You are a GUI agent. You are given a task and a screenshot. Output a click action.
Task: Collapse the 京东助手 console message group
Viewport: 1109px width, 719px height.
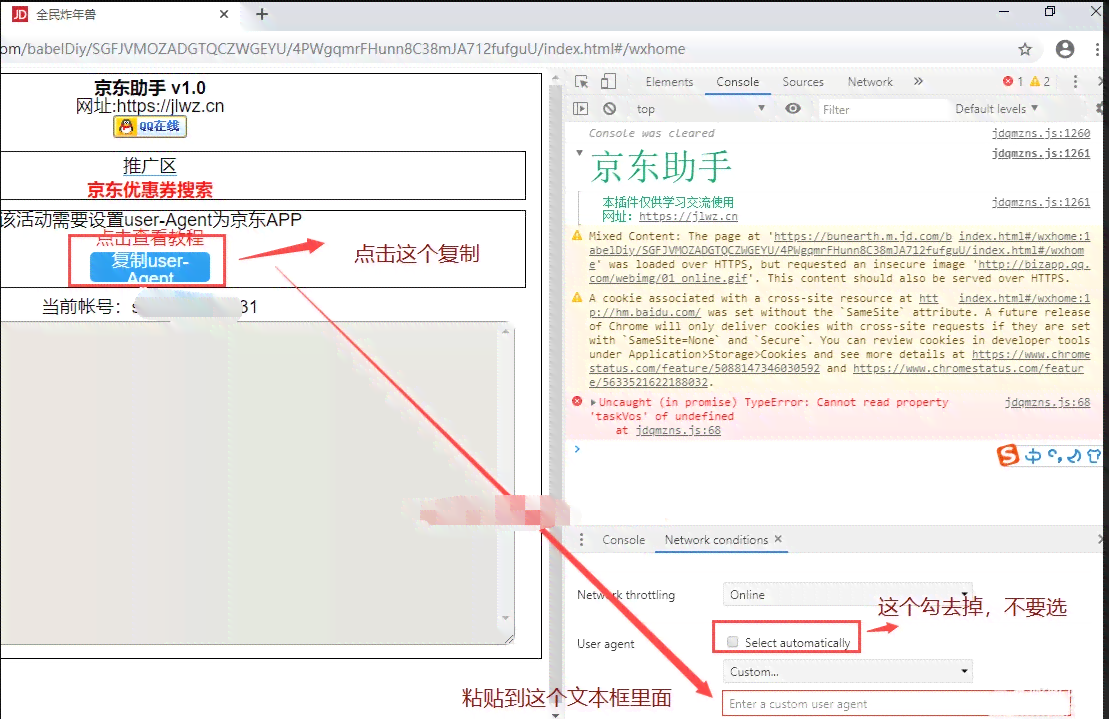tap(579, 153)
